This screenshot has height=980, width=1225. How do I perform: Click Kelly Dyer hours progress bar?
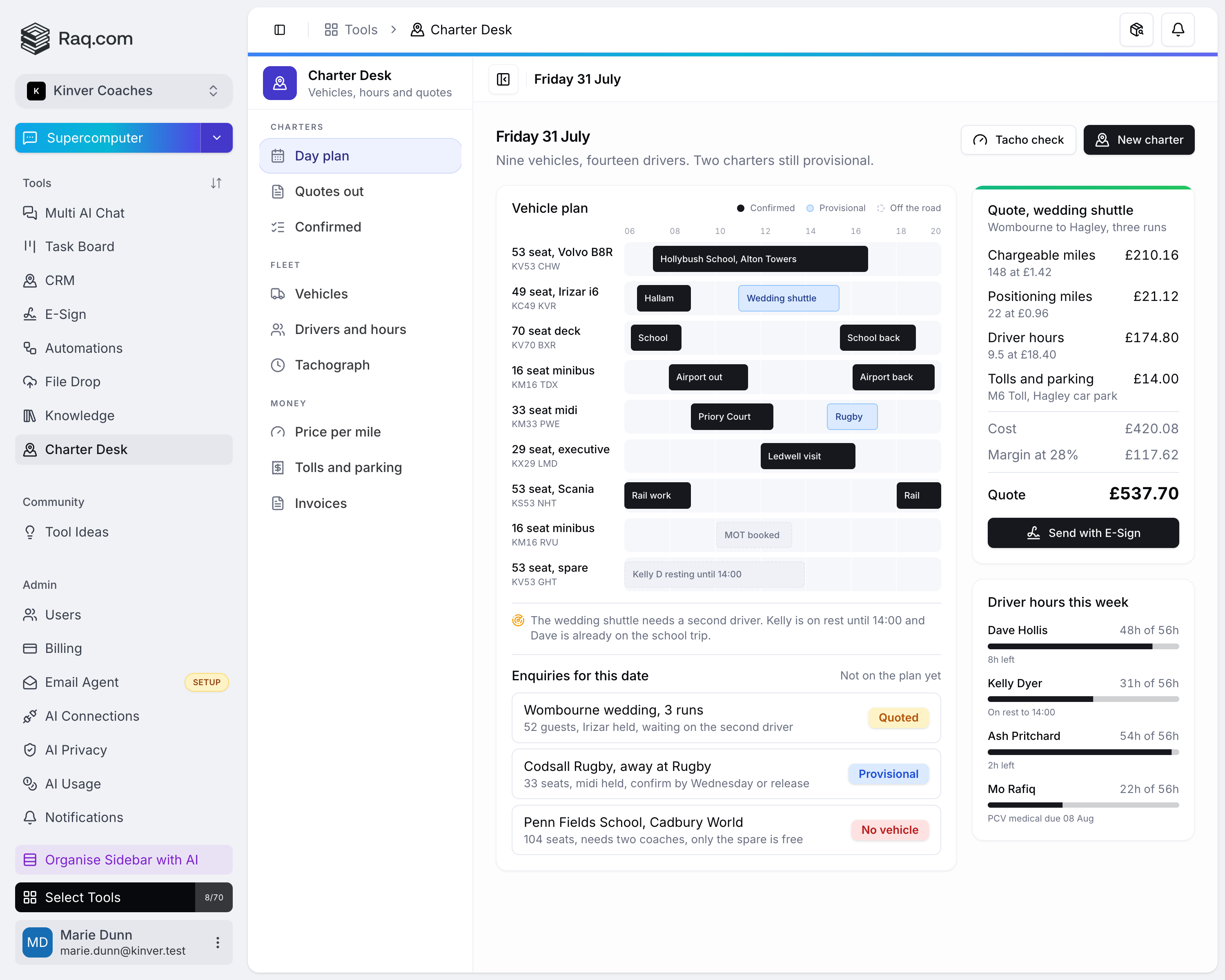[x=1083, y=699]
